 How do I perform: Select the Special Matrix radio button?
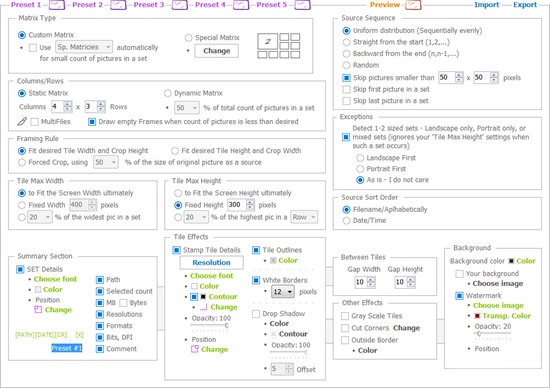188,38
